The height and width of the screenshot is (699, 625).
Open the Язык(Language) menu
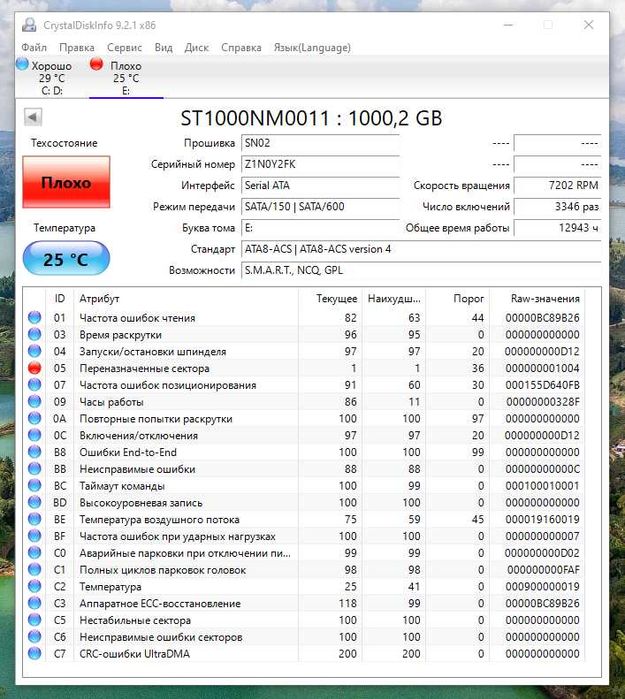(x=312, y=47)
